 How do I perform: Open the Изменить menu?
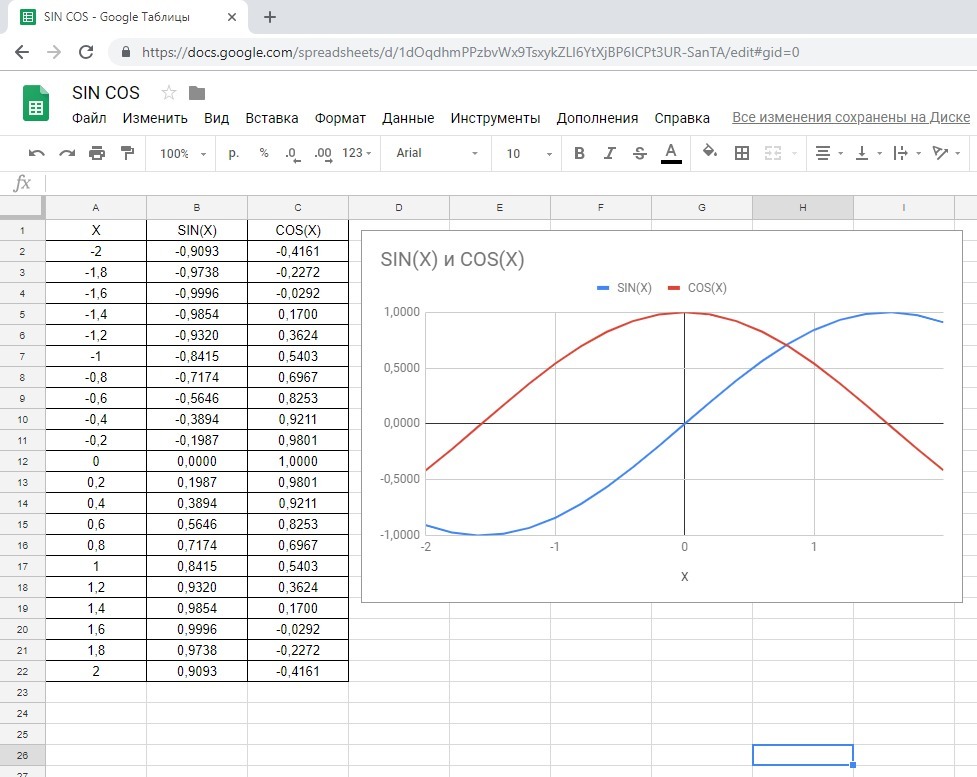click(155, 118)
